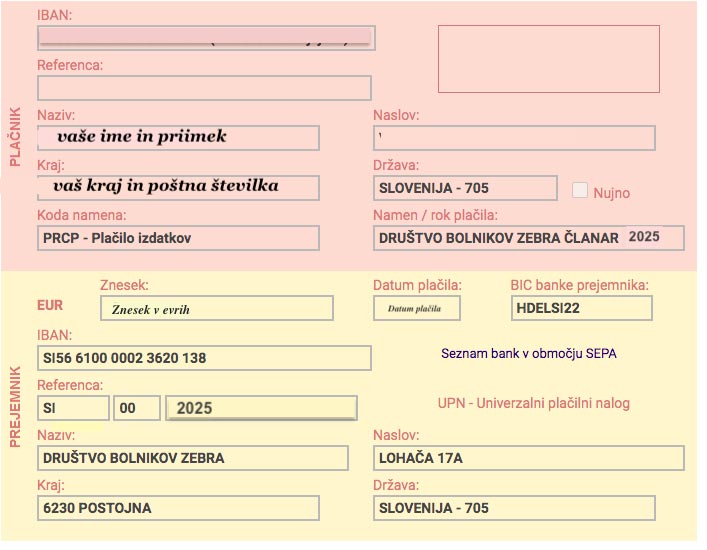Click the recipient IBAN SI56 field

[204, 358]
